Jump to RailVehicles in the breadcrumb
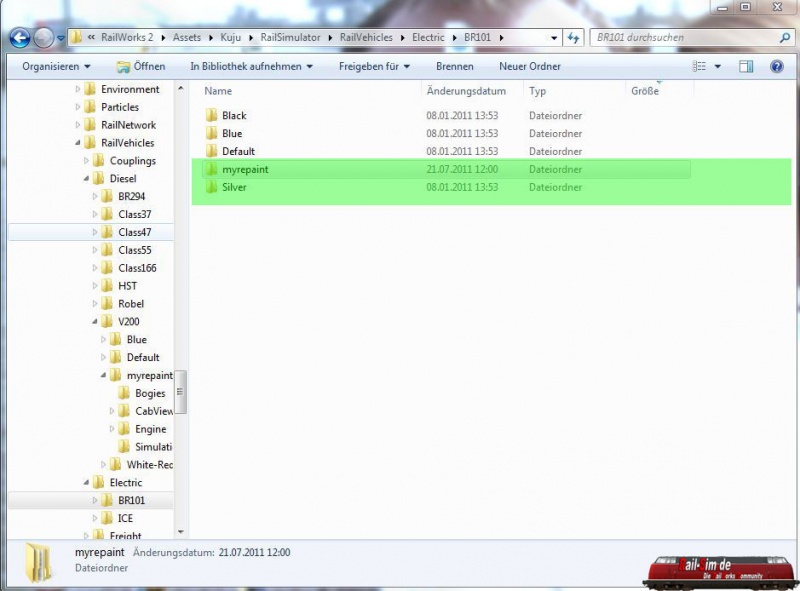This screenshot has height=591, width=800. 366,37
